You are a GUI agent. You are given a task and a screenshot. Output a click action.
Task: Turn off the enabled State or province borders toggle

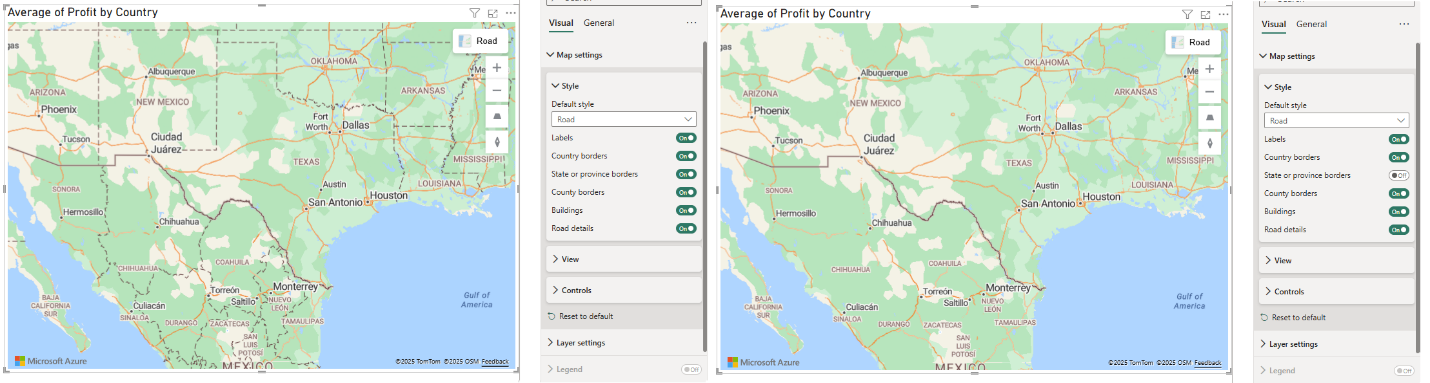tap(686, 174)
